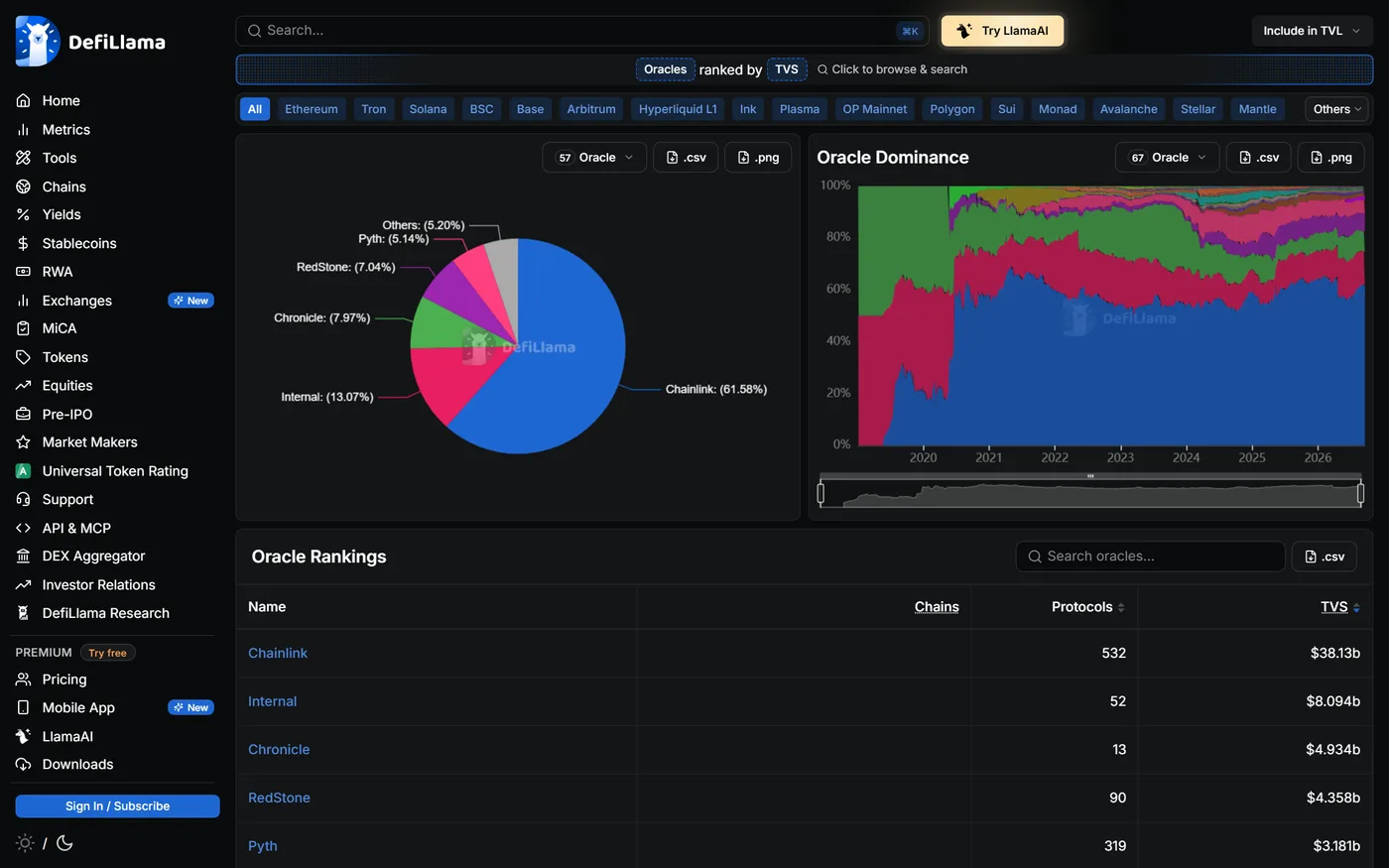Open the TVS ranking metric selector
The height and width of the screenshot is (868, 1389).
tap(787, 69)
